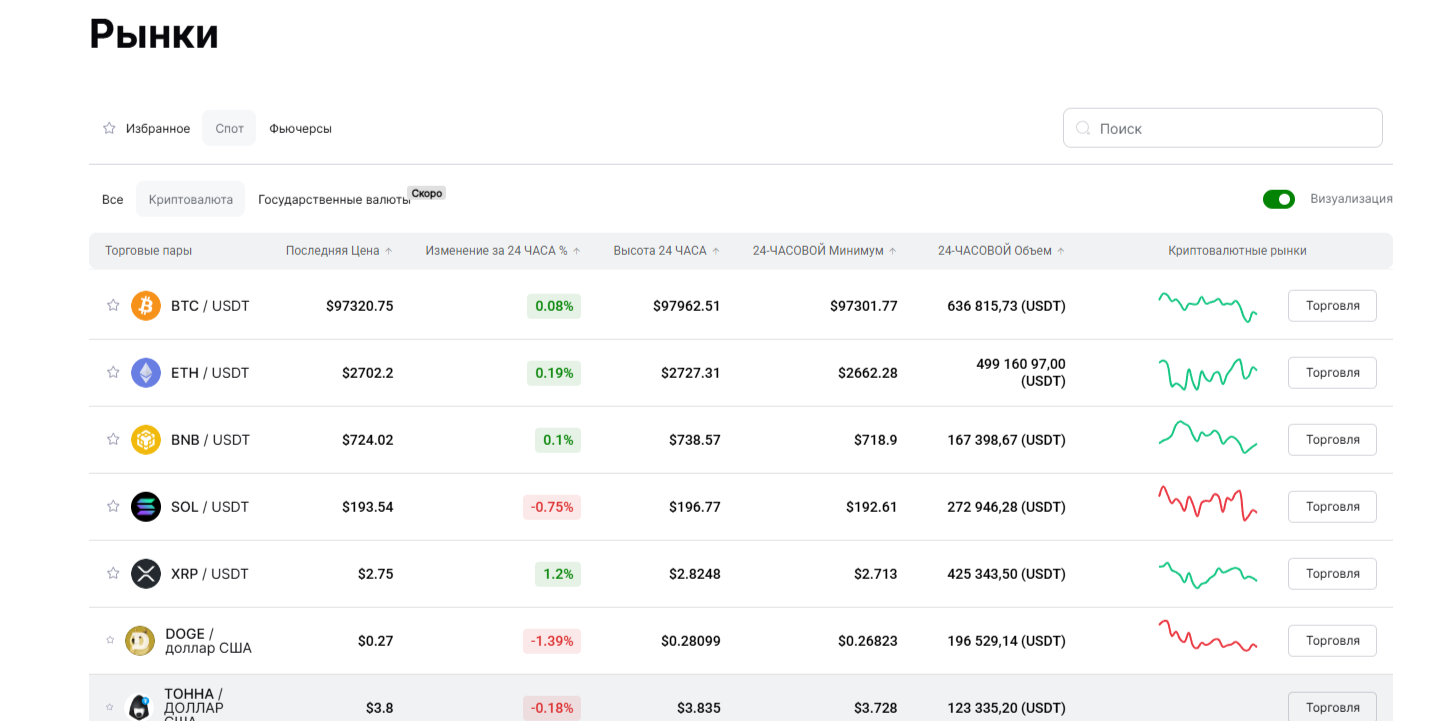The image size is (1456, 721).
Task: Sort by Изменение за 24 ЧАСА %
Action: tap(503, 251)
